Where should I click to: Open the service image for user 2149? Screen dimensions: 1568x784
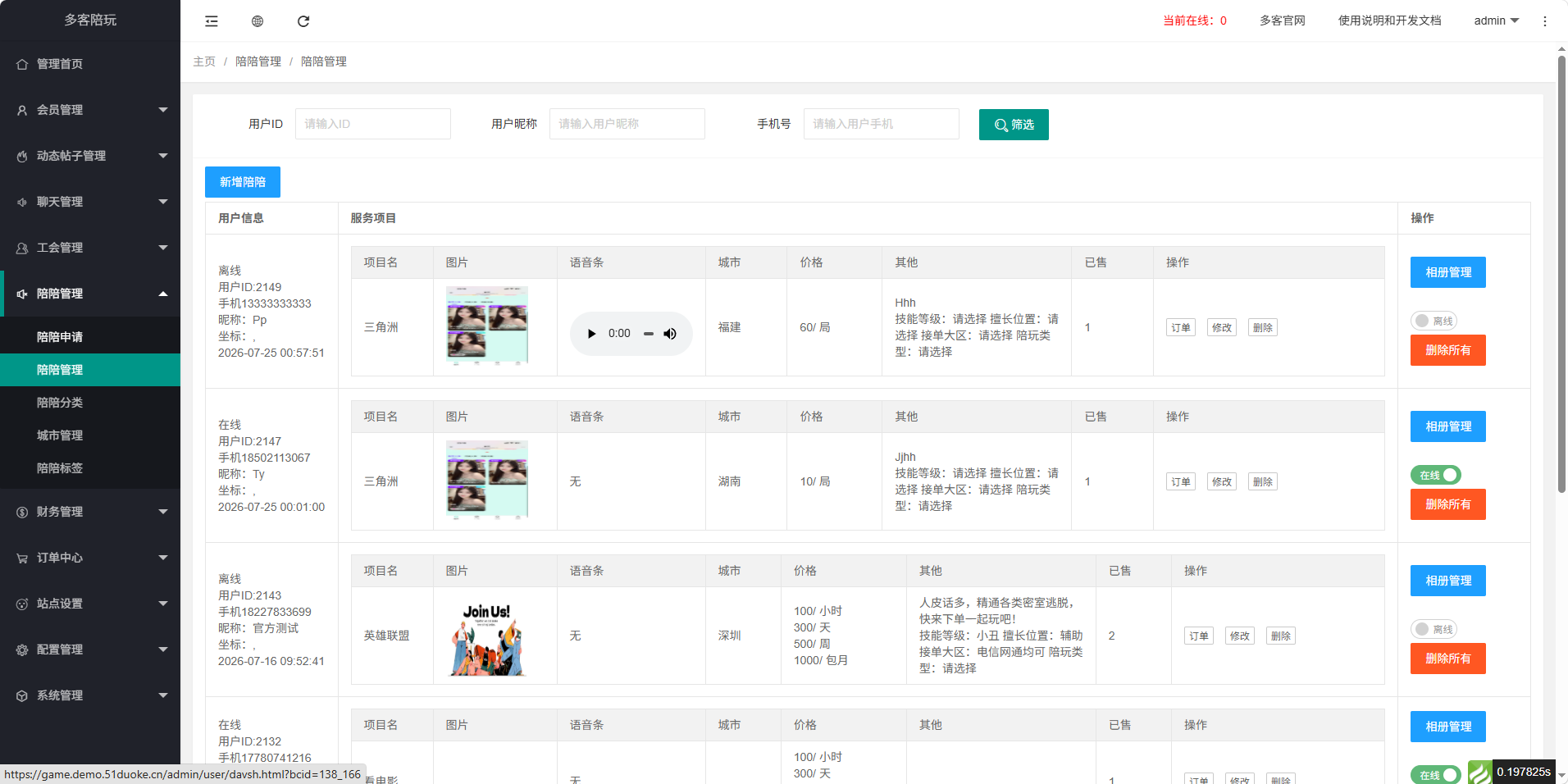[487, 326]
